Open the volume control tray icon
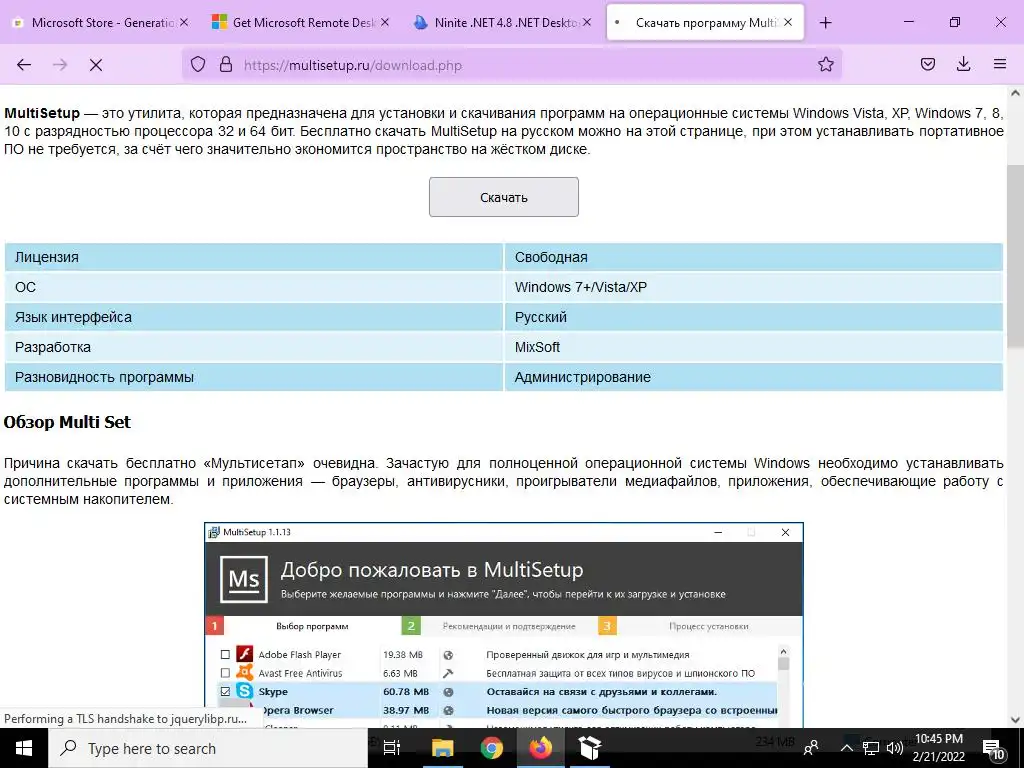The height and width of the screenshot is (768, 1024). pyautogui.click(x=895, y=748)
